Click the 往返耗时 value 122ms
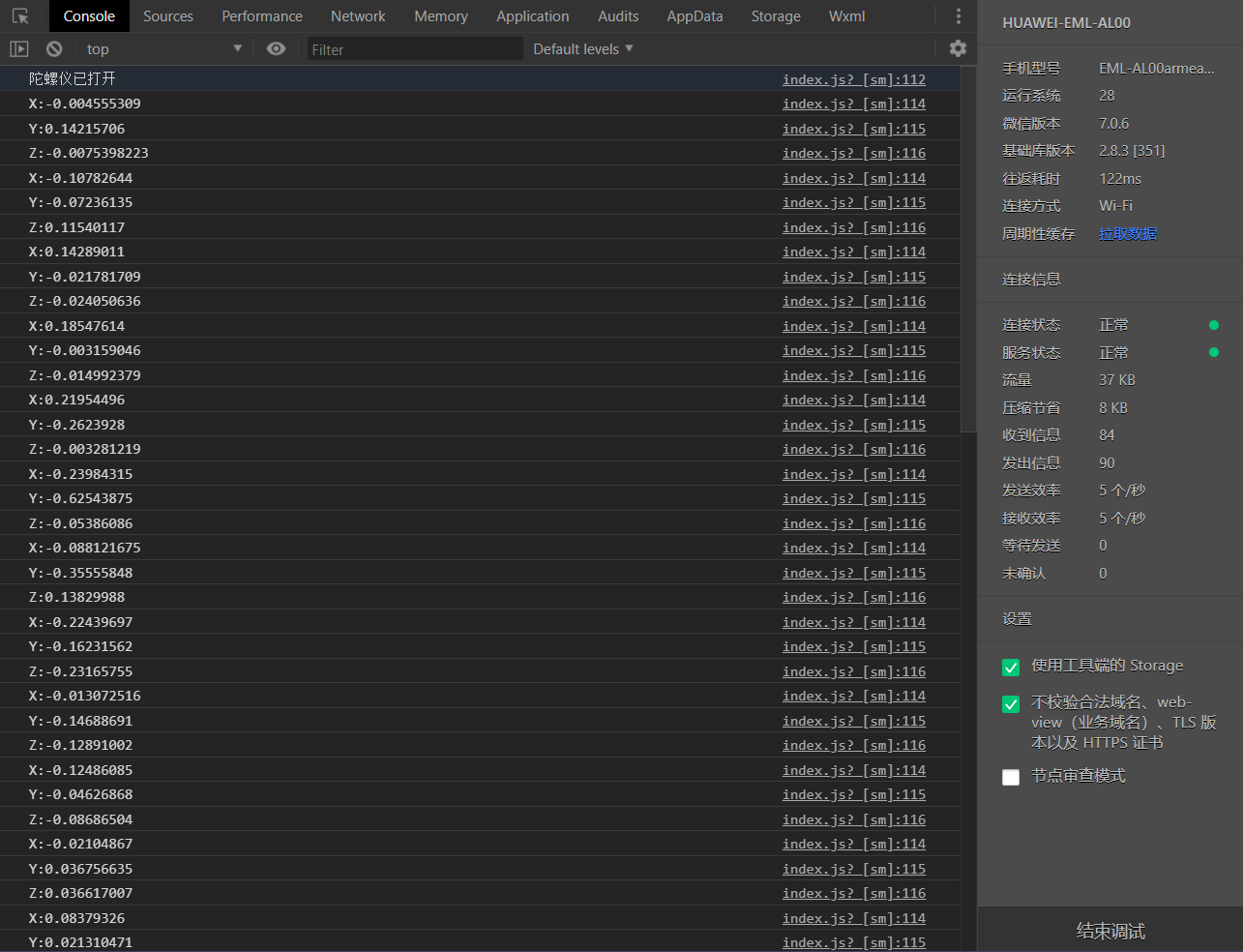This screenshot has width=1243, height=952. coord(1120,178)
